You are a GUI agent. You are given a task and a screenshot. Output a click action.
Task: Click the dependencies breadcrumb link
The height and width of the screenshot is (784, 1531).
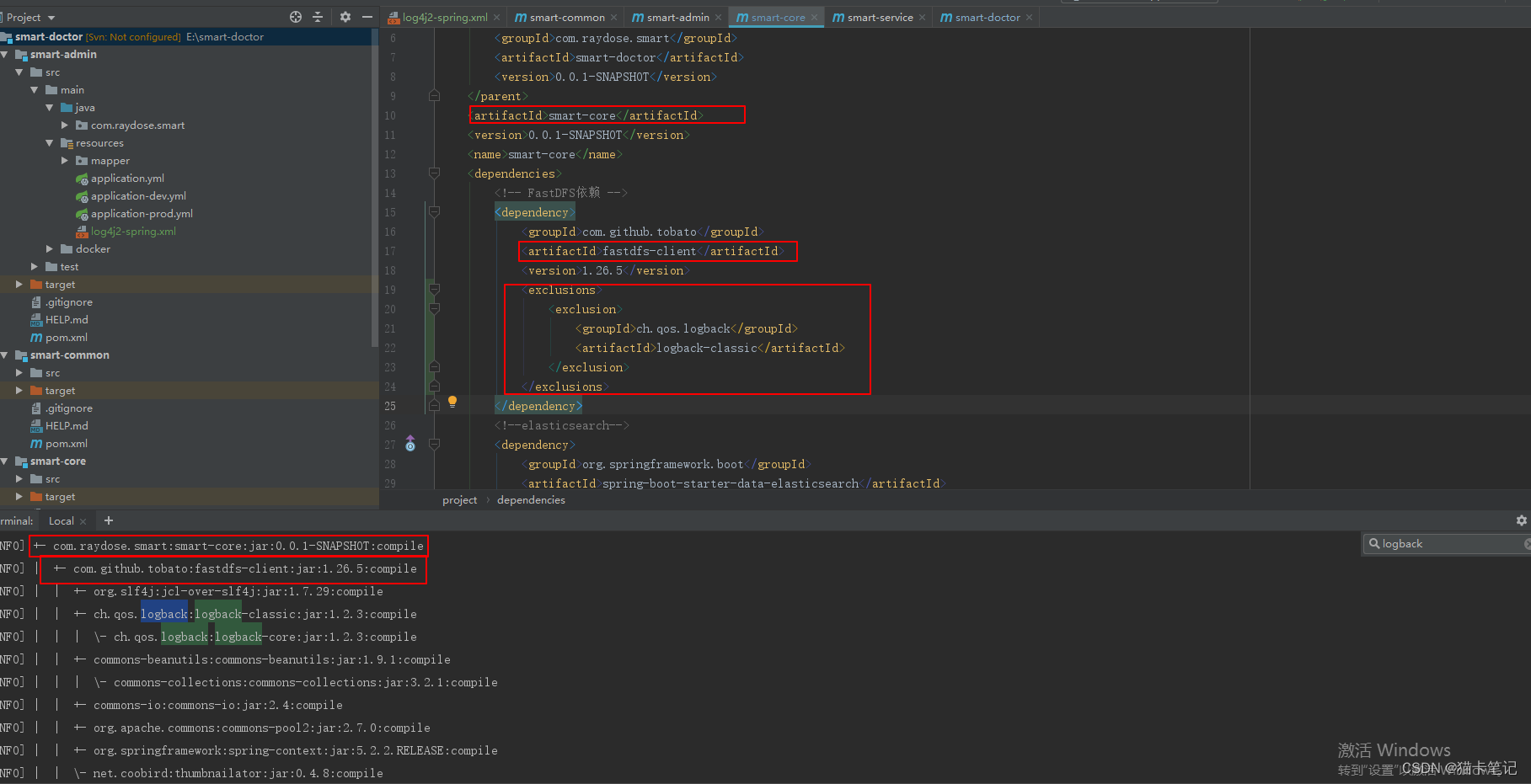coord(530,499)
